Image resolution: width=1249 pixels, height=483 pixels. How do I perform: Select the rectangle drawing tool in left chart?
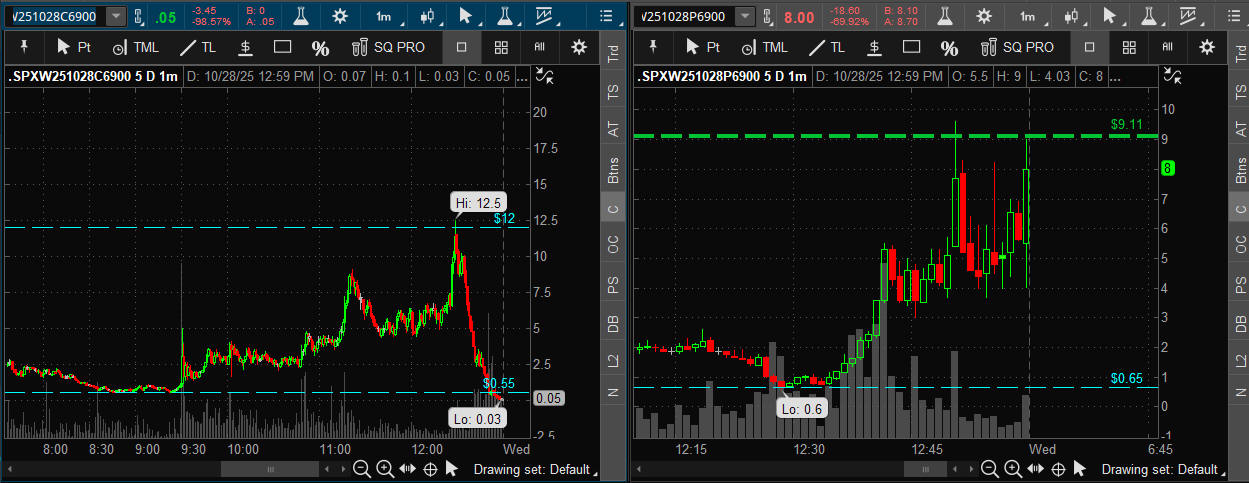pyautogui.click(x=282, y=47)
